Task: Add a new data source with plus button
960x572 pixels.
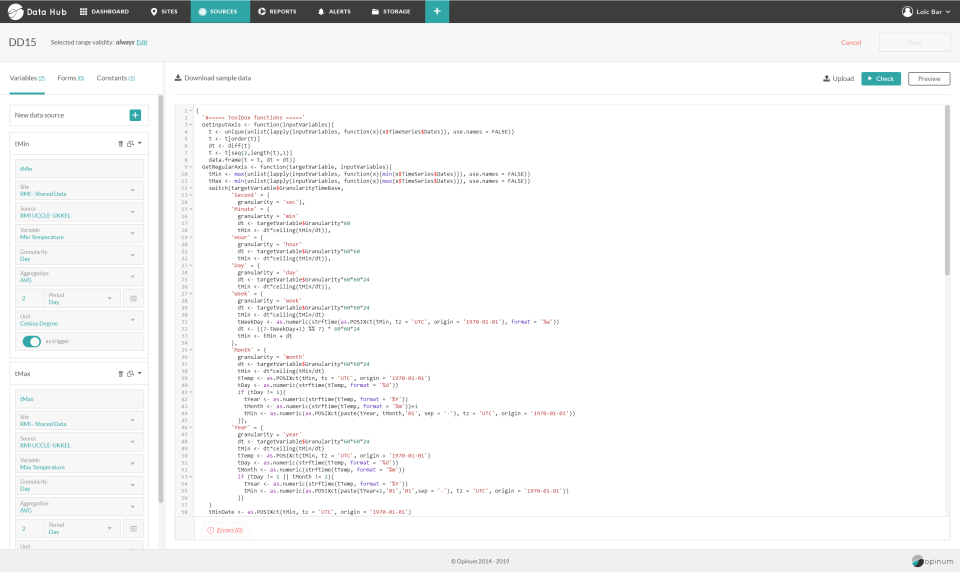Action: 135,115
